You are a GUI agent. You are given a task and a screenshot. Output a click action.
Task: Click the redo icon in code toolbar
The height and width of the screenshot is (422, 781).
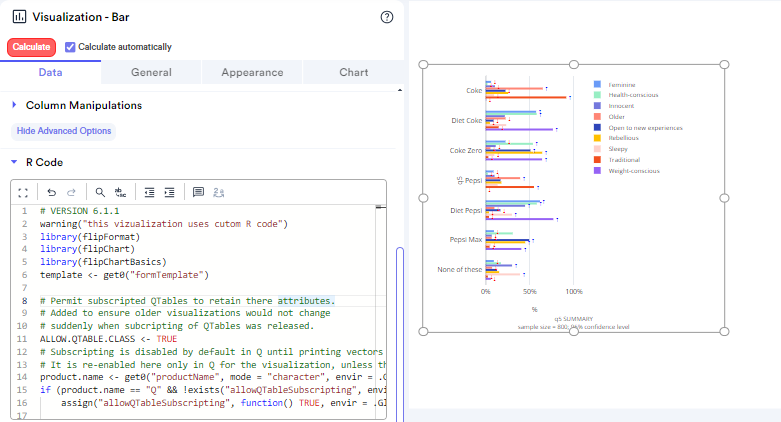[71, 192]
